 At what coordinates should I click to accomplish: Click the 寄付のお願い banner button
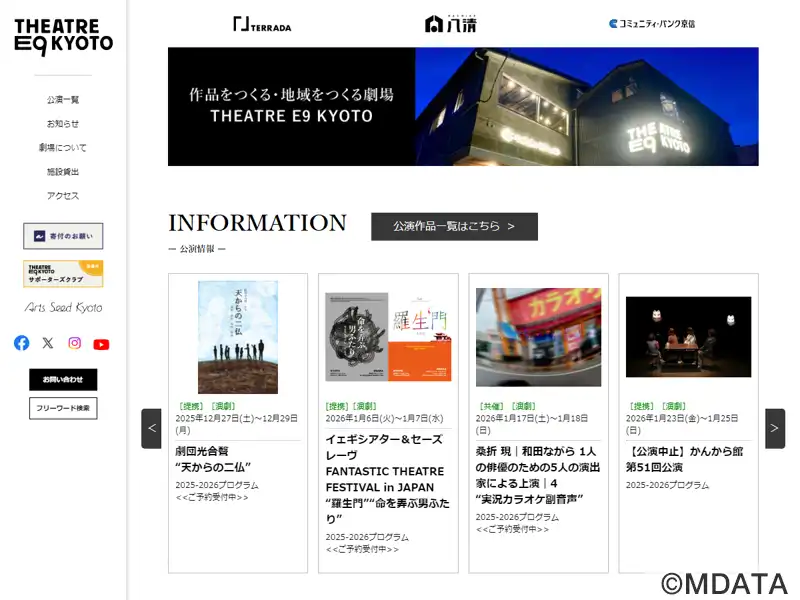63,236
